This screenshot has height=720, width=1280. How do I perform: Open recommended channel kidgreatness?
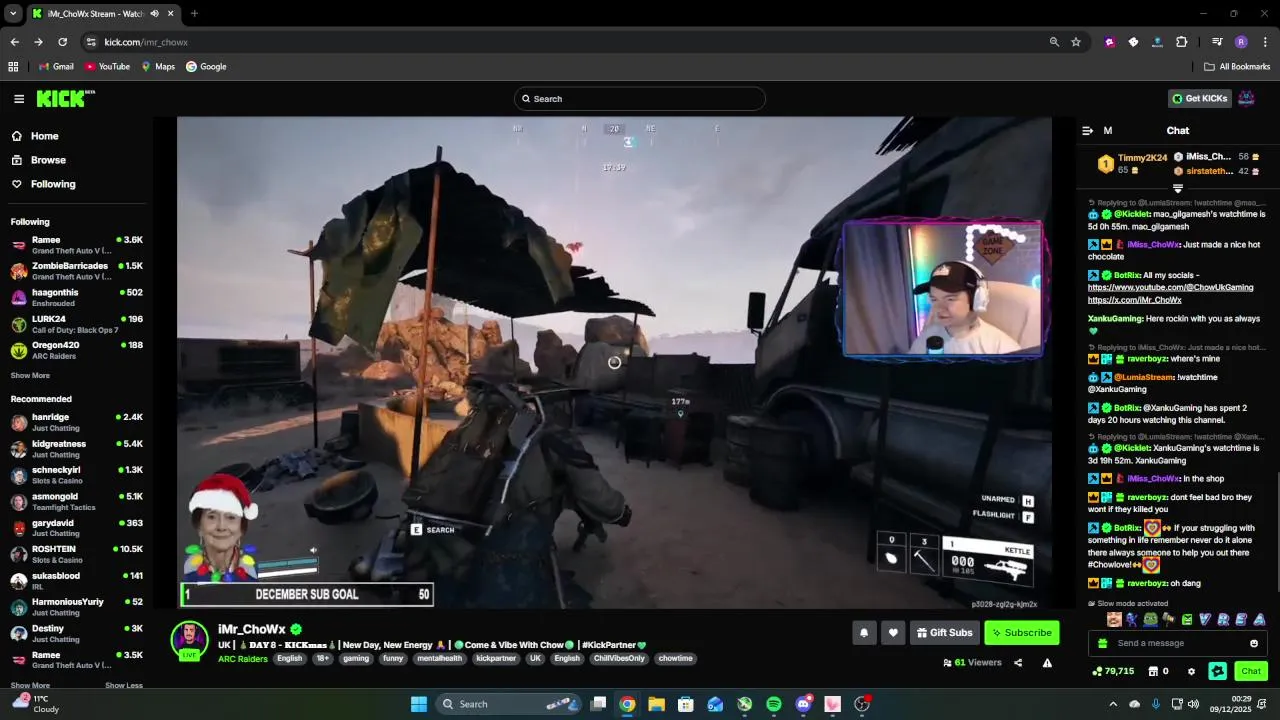[x=77, y=448]
